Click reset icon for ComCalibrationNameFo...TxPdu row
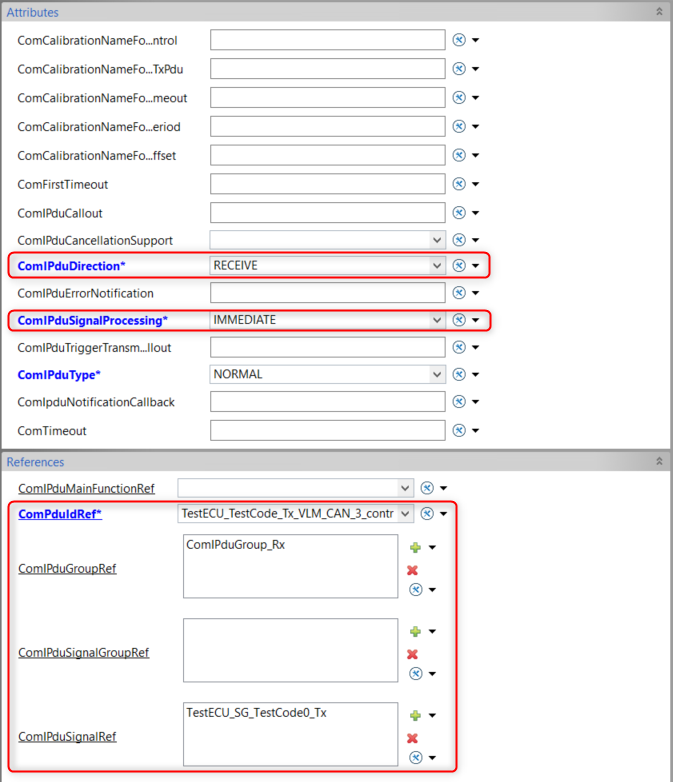 pos(459,69)
